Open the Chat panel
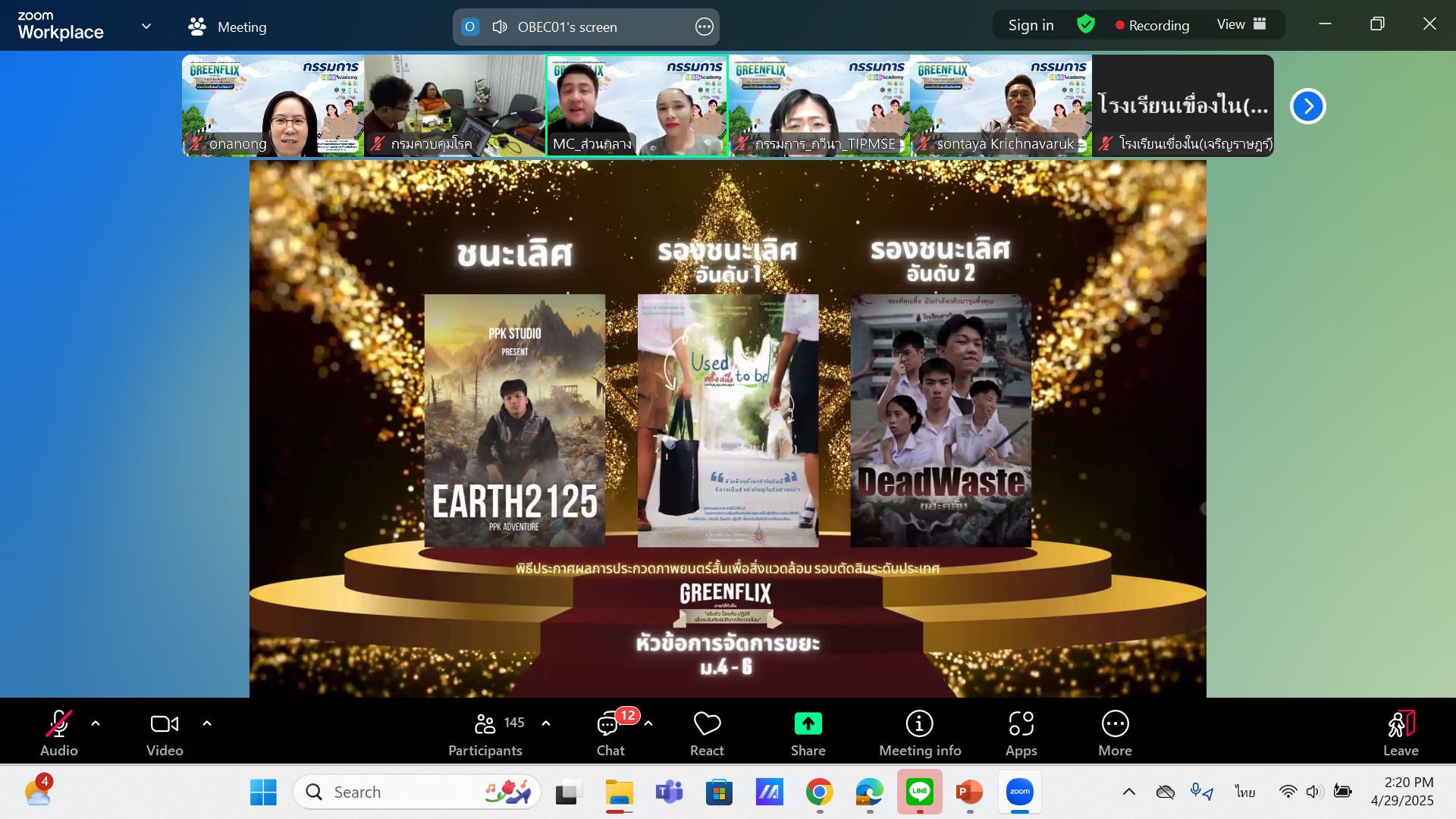 coord(610,733)
